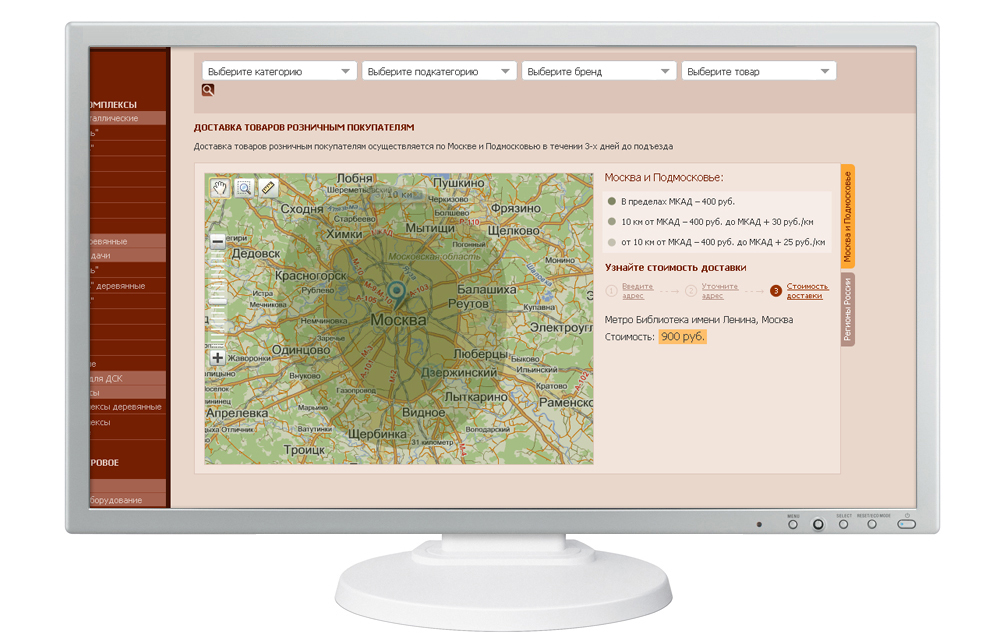Screen dimensions: 1000x636
Task: Click the 'Люберцы' label on the map
Action: coord(481,353)
